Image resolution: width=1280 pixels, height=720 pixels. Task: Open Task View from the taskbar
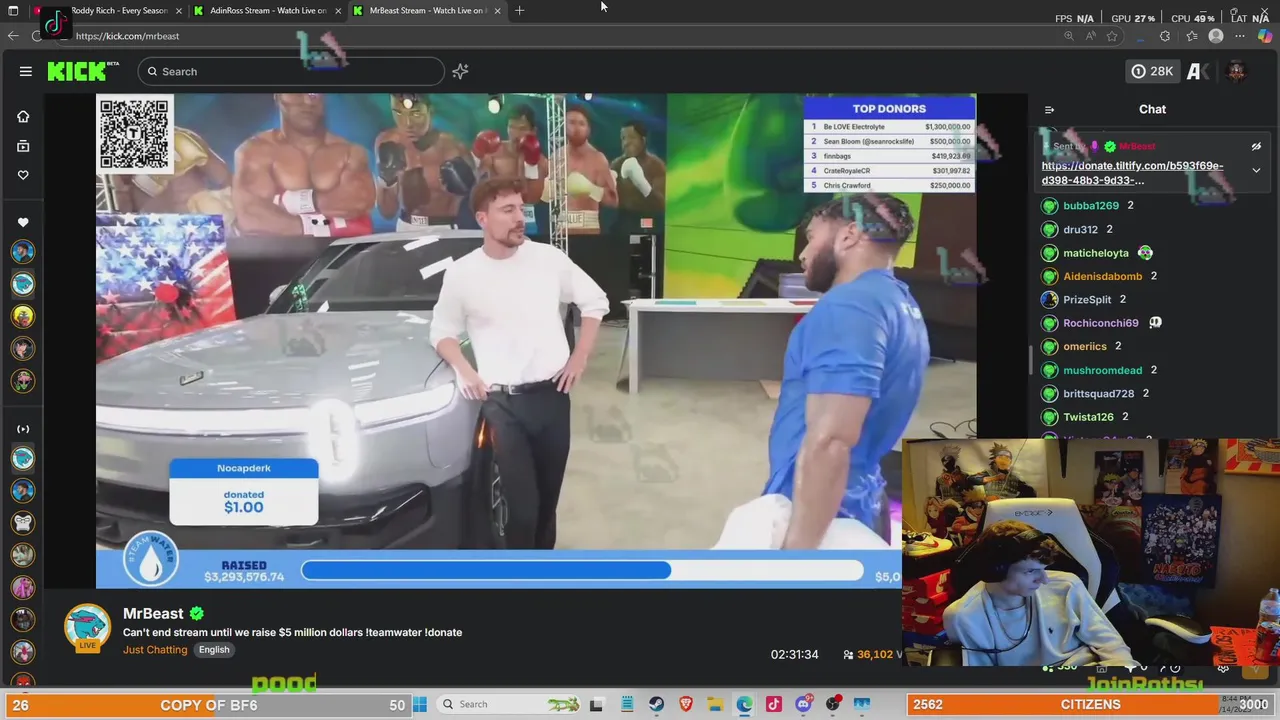tap(597, 704)
